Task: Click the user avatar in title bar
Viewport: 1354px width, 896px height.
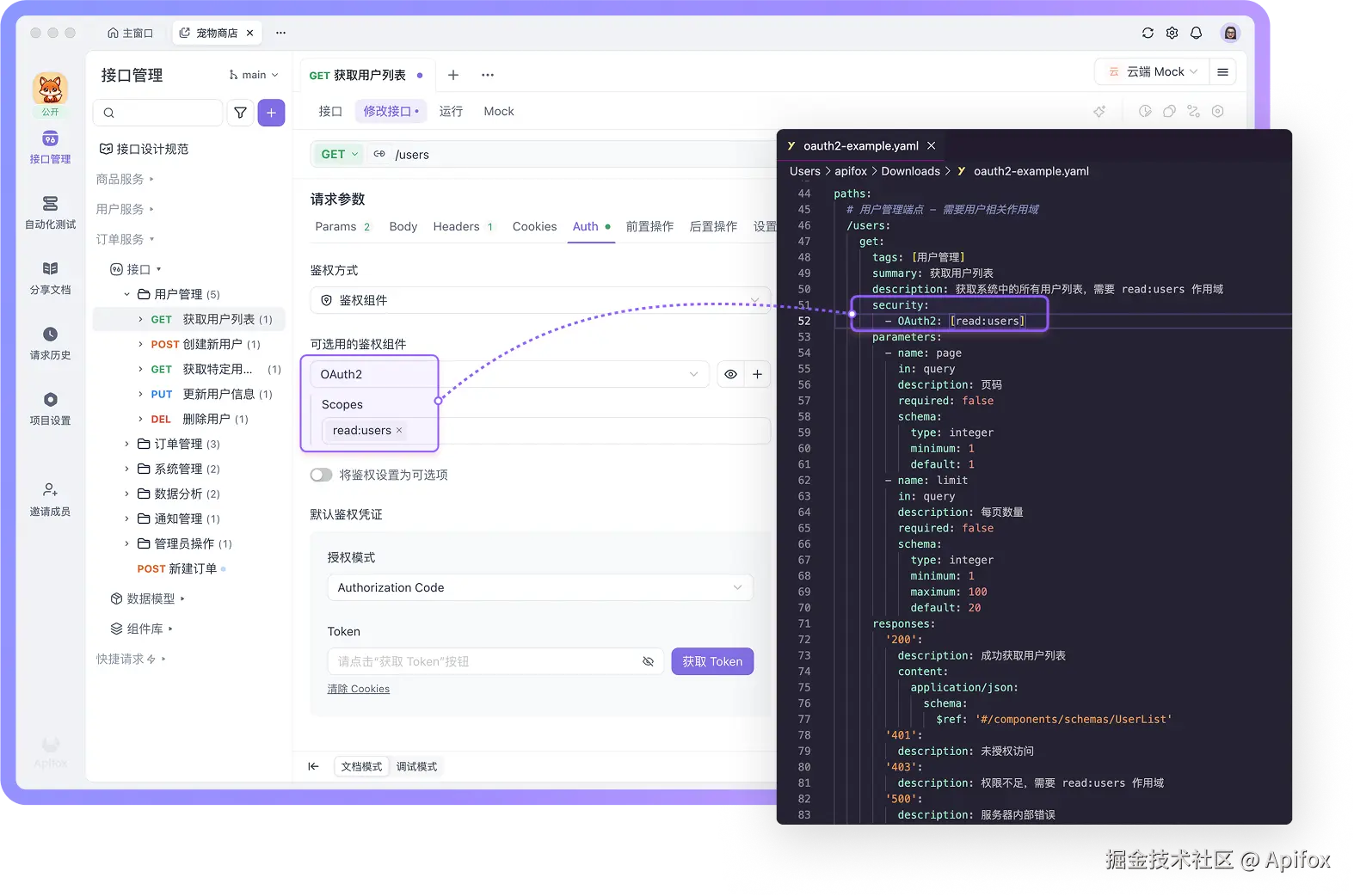Action: [1230, 33]
